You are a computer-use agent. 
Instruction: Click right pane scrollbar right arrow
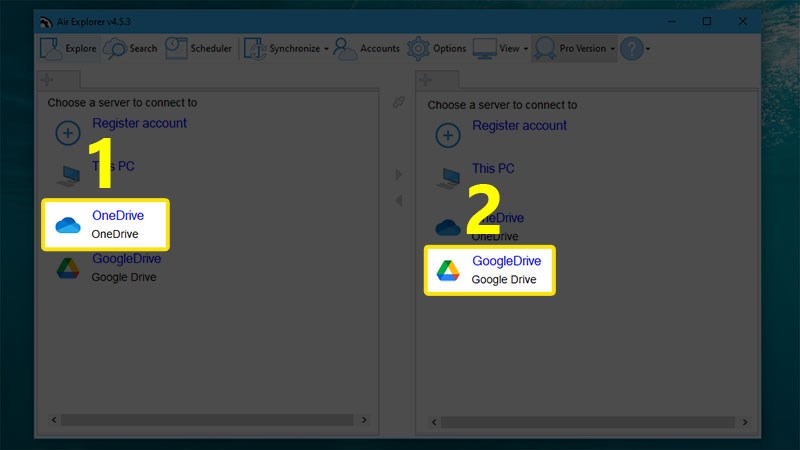[x=745, y=422]
